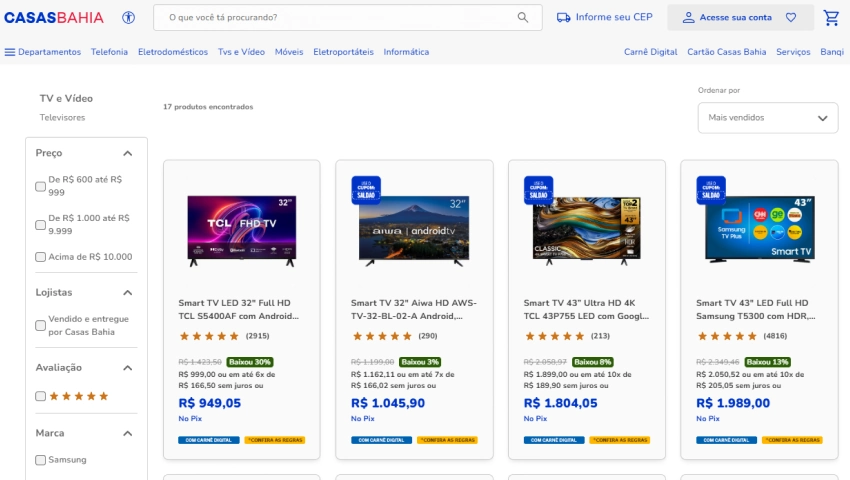Open the shopping cart icon
850x480 pixels.
pos(831,17)
